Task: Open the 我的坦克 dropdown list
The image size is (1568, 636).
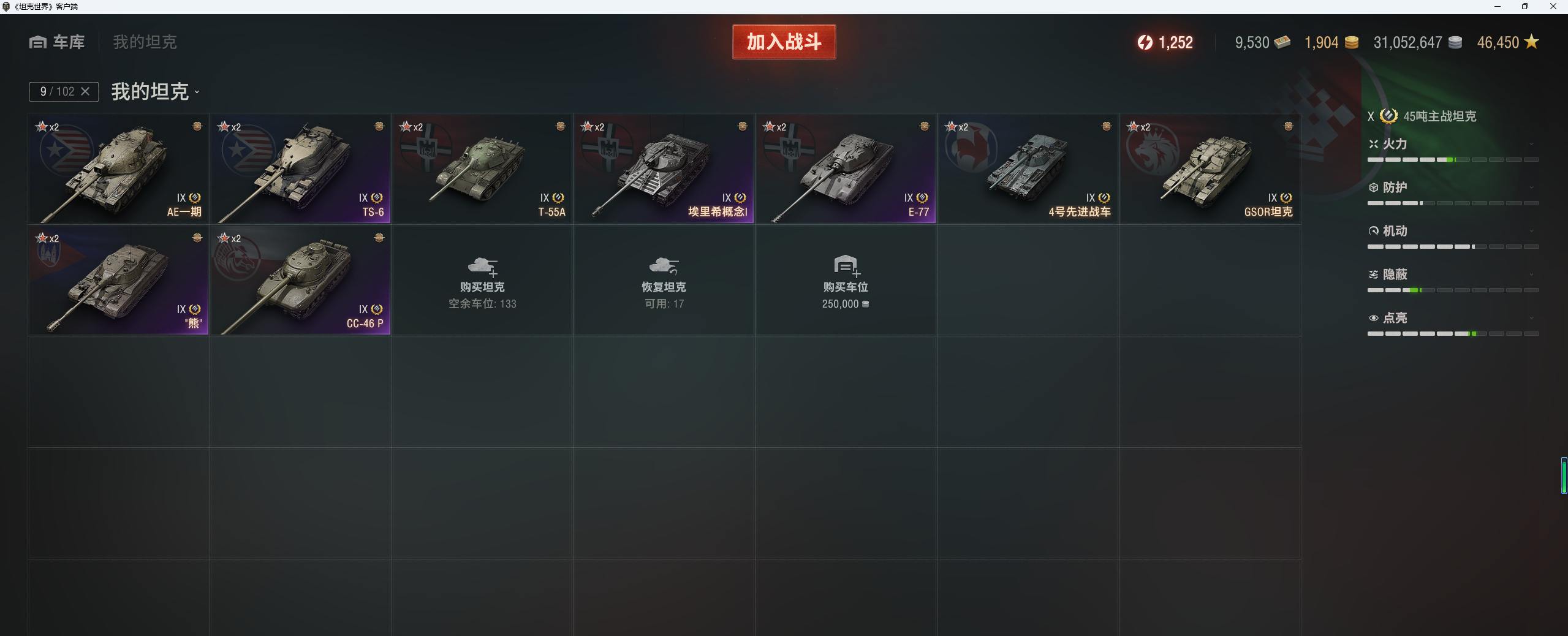Action: pyautogui.click(x=155, y=92)
